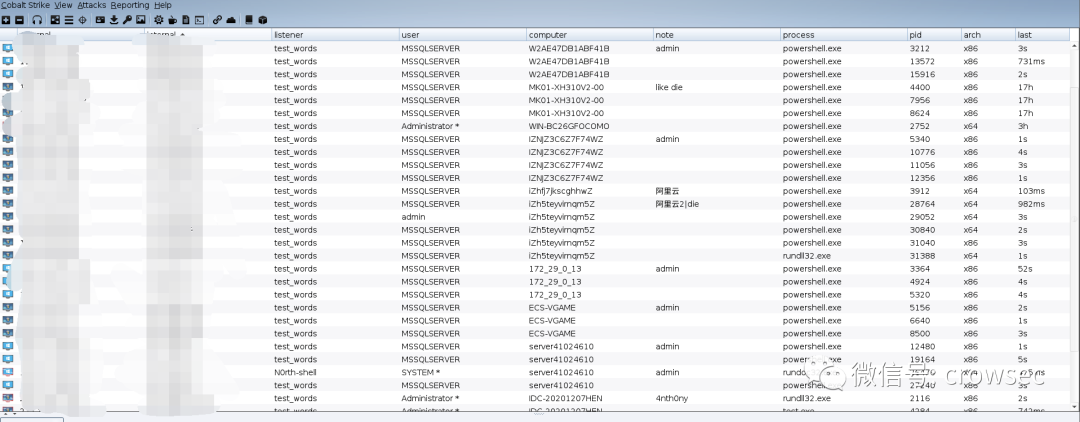This screenshot has width=1080, height=422.
Task: Switch to the session table view icon
Action: (x=68, y=20)
